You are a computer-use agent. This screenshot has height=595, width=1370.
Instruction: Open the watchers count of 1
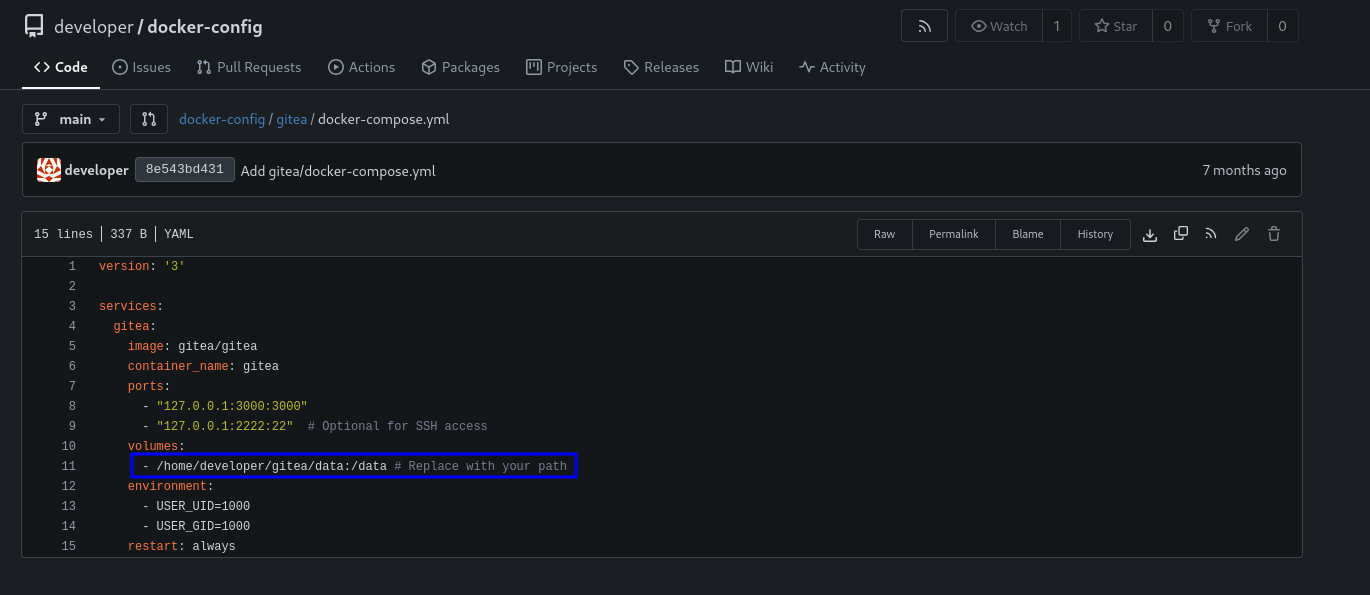coord(1057,26)
